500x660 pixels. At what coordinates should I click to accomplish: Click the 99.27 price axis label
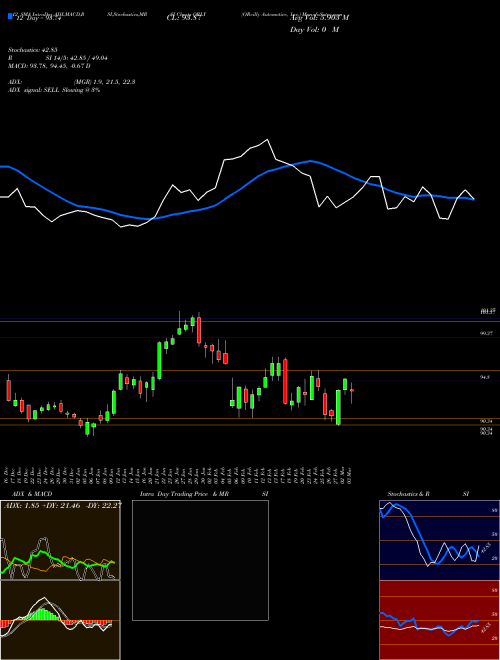coord(487,333)
